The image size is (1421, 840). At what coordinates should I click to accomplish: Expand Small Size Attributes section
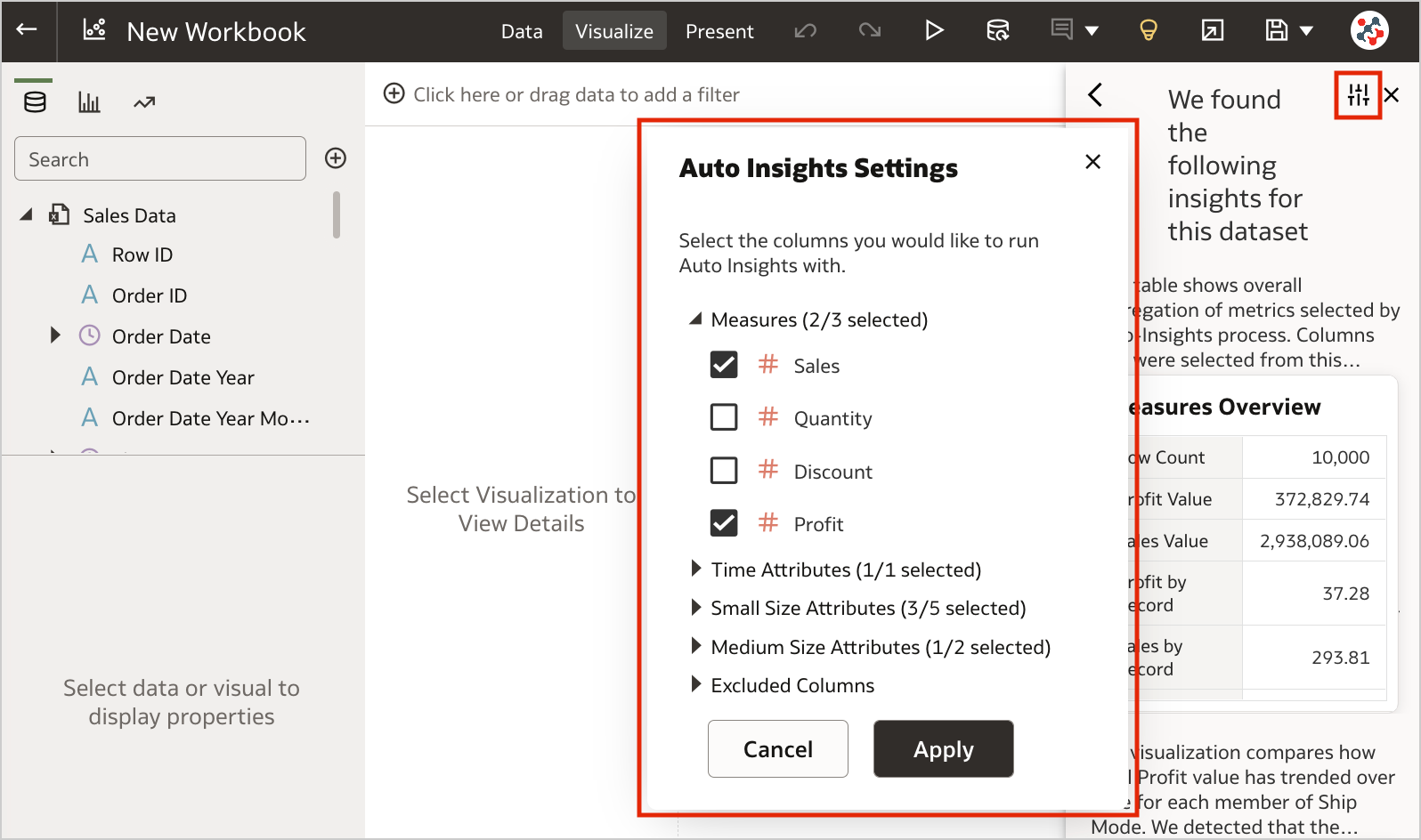pos(696,608)
